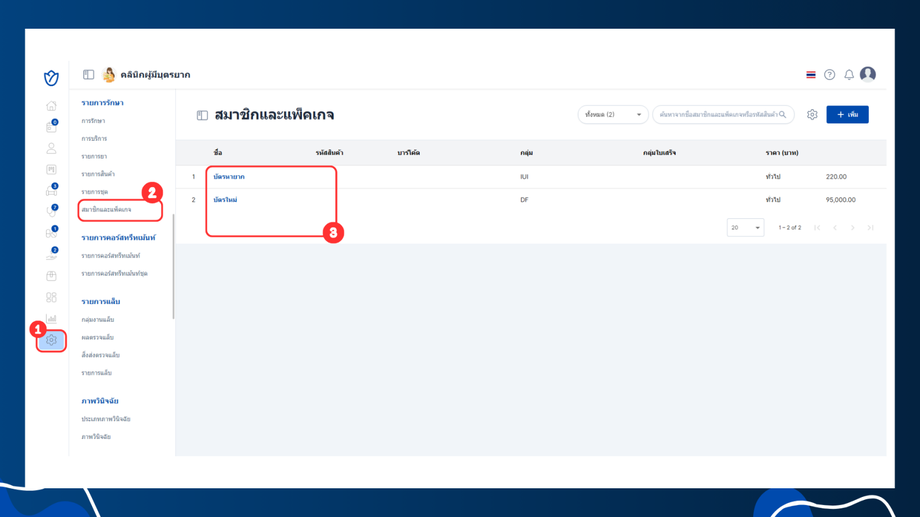
Task: Switch language with the Thai flag icon
Action: (811, 75)
